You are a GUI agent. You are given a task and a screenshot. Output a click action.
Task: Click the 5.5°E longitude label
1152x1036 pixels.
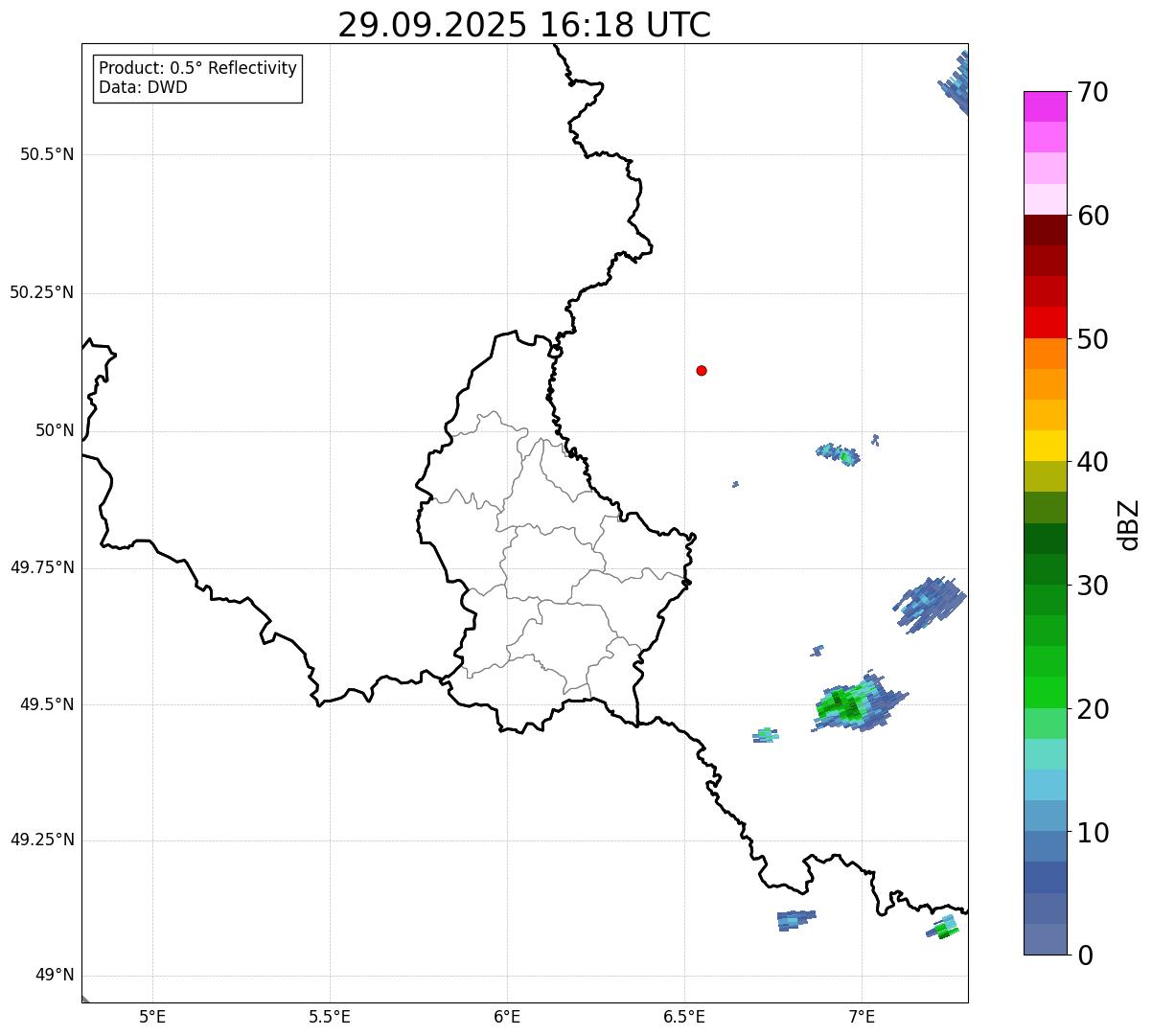click(x=330, y=1016)
